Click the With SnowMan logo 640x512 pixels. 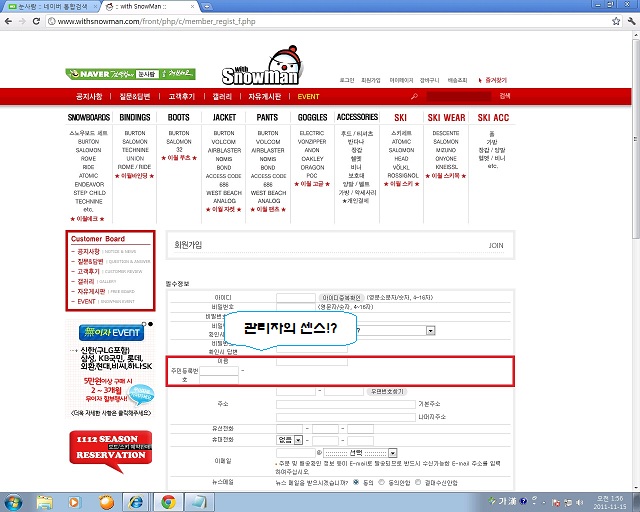[x=262, y=65]
